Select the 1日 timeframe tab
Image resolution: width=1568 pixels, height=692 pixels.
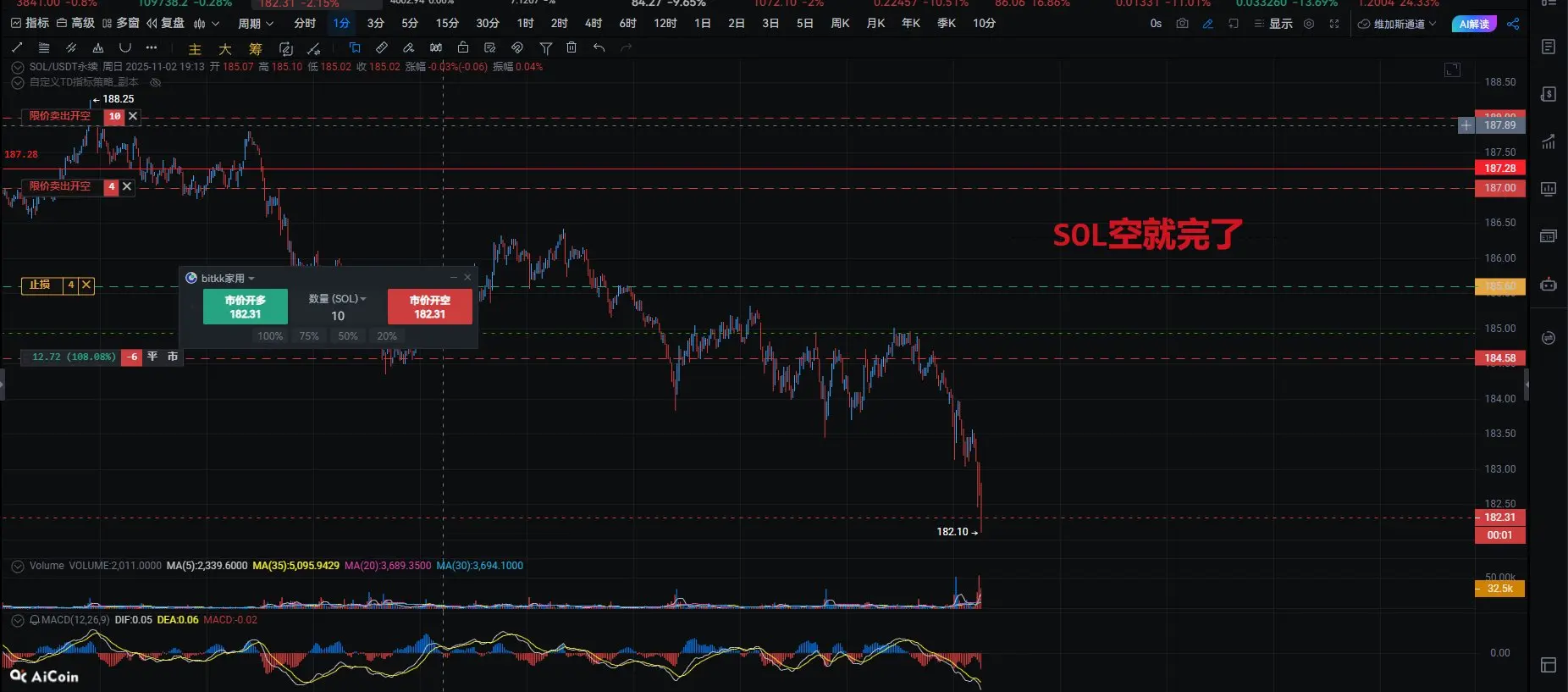[x=703, y=24]
